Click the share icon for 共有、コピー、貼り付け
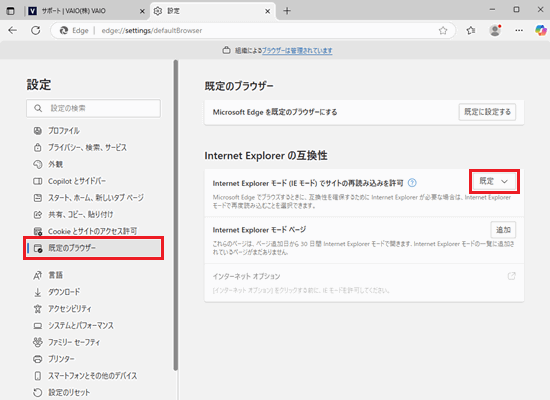The width and height of the screenshot is (550, 400). [x=38, y=214]
